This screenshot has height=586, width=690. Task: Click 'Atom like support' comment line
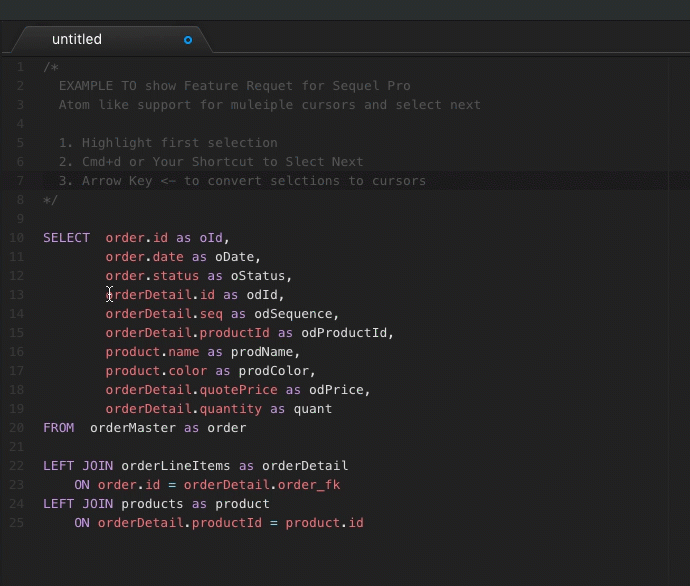[270, 105]
